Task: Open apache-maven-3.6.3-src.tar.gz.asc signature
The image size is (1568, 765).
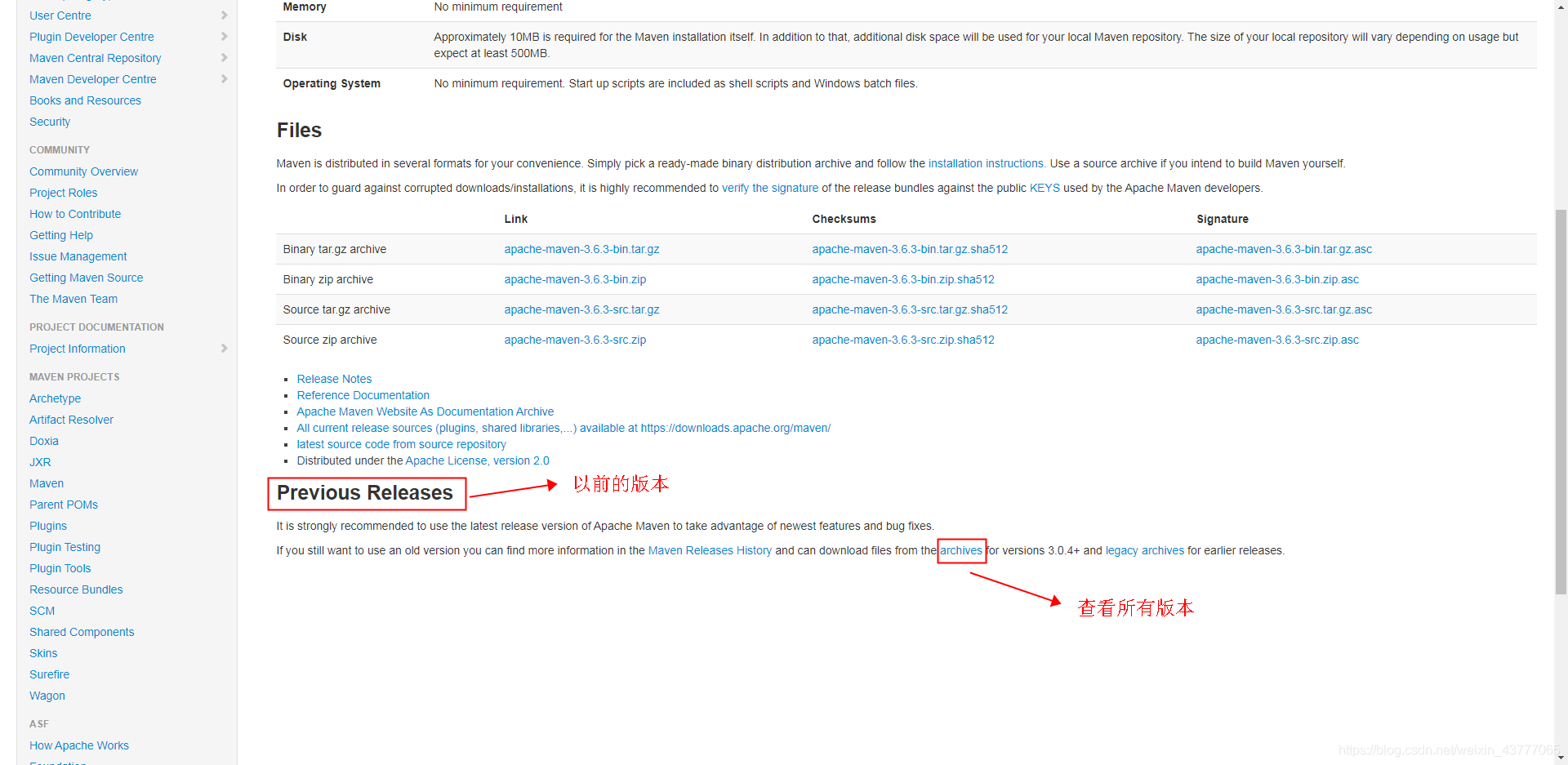Action: click(x=1284, y=309)
